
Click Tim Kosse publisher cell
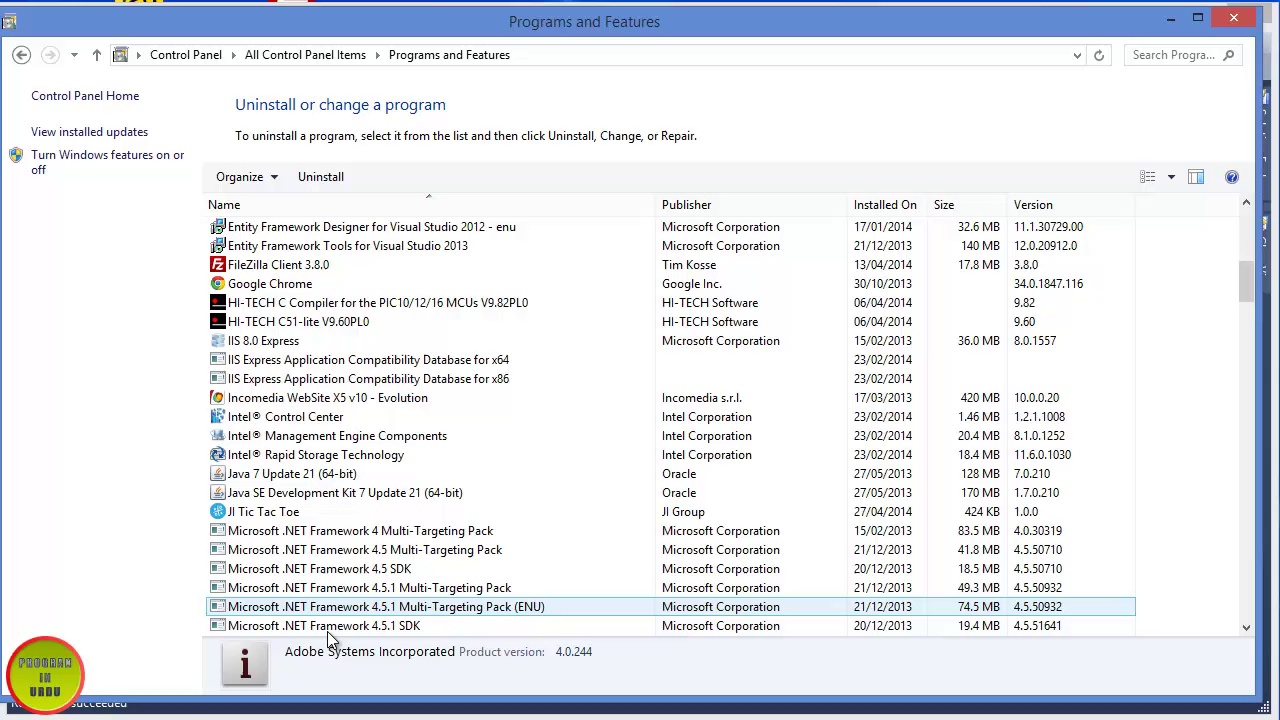pos(689,265)
